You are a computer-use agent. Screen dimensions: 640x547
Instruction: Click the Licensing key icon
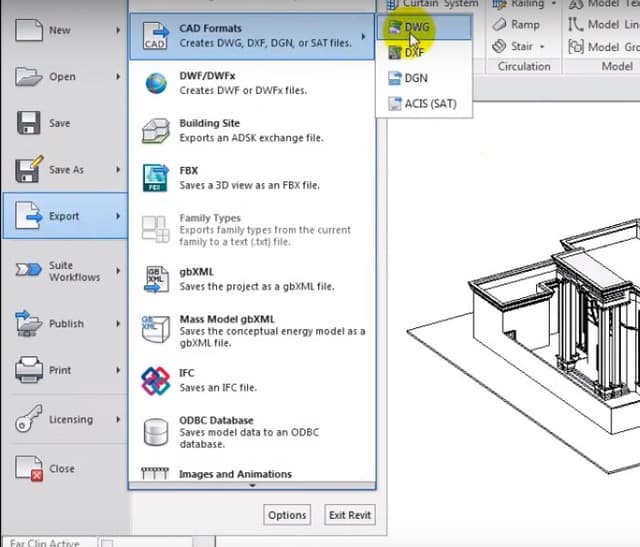29,419
